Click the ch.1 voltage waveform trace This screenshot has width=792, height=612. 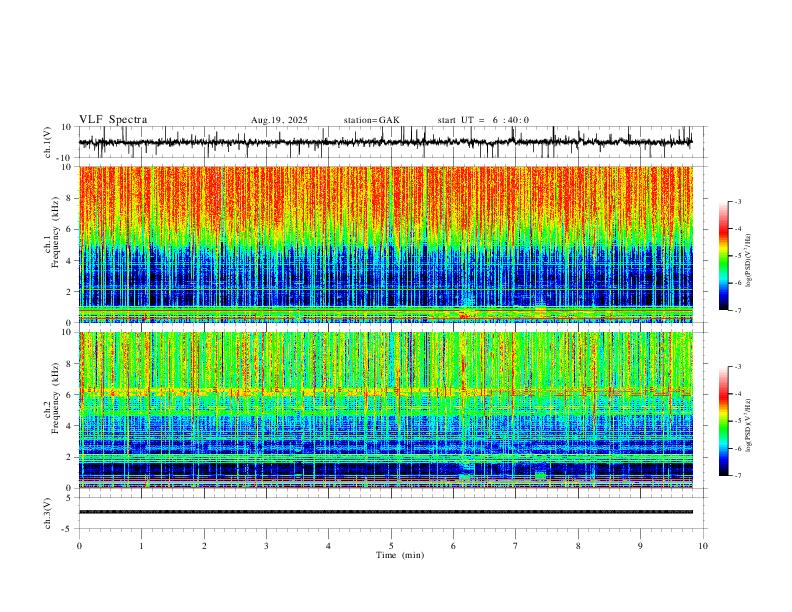[385, 142]
